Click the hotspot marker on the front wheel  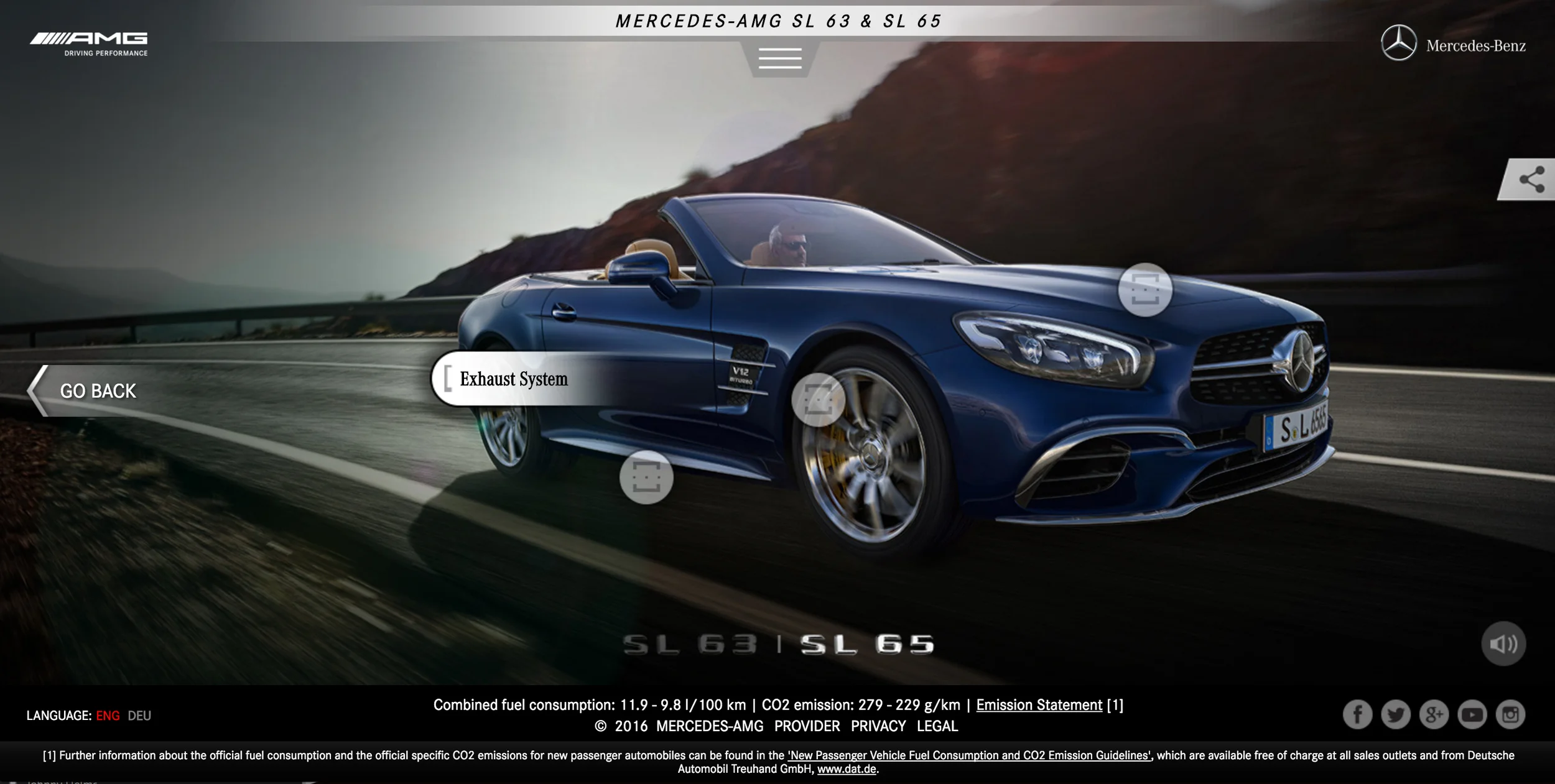click(x=818, y=399)
